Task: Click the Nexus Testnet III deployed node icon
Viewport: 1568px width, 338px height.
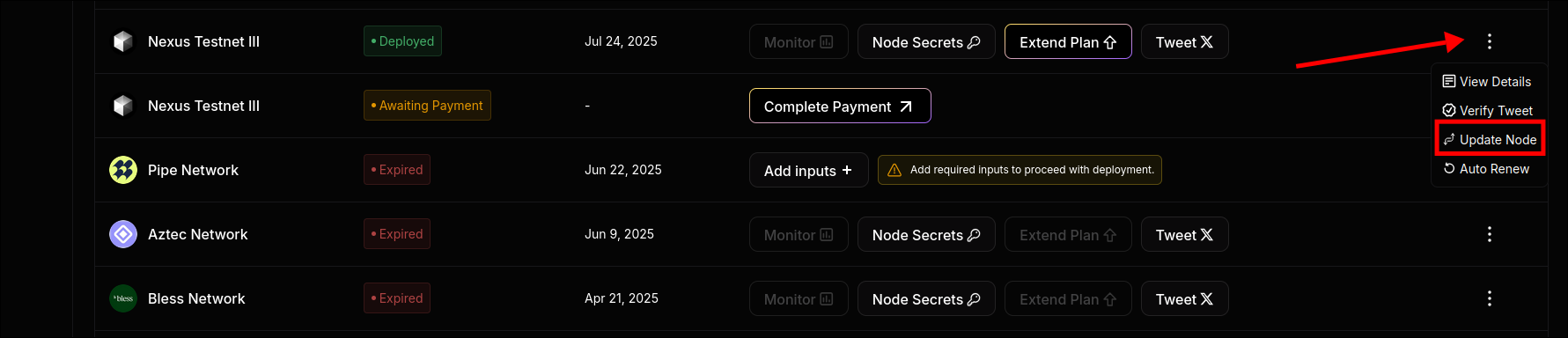Action: click(x=123, y=41)
